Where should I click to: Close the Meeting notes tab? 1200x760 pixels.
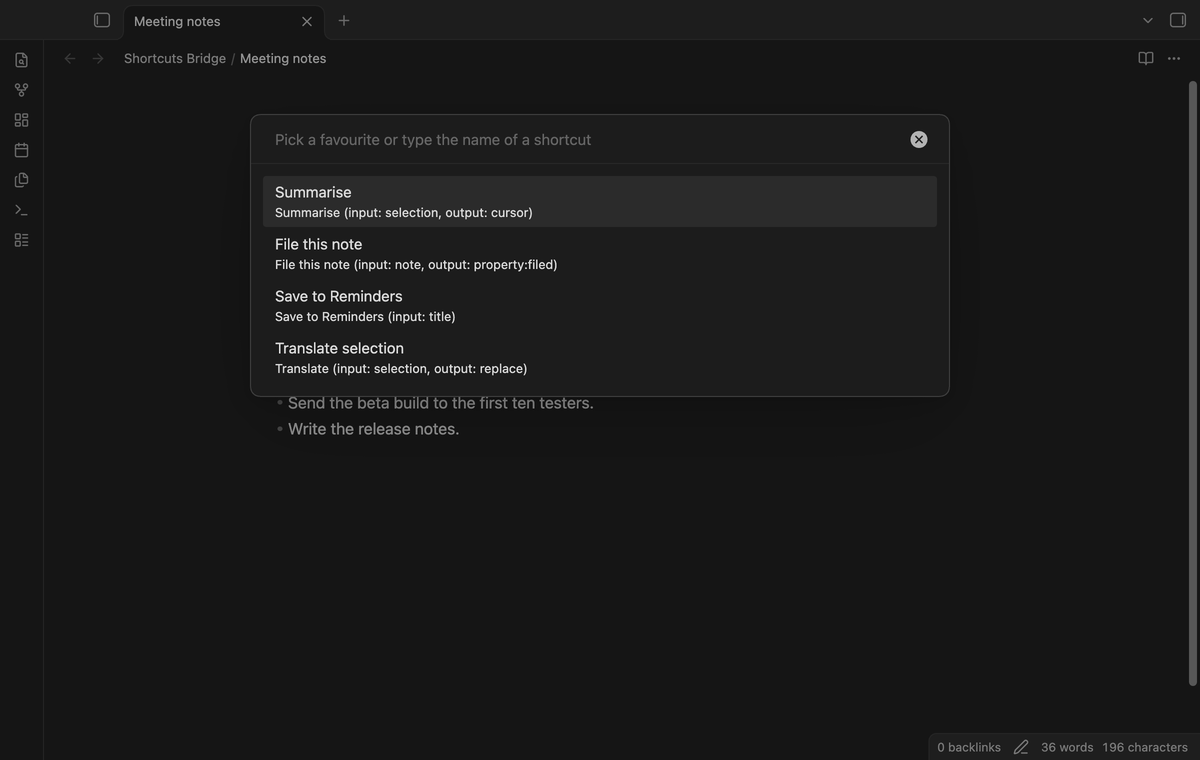pos(307,21)
